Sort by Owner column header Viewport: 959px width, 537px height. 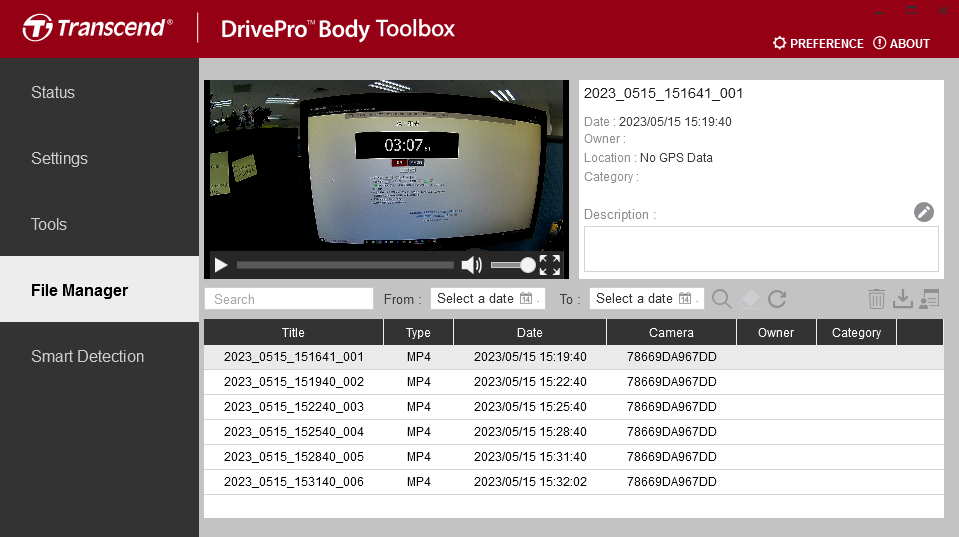click(776, 333)
